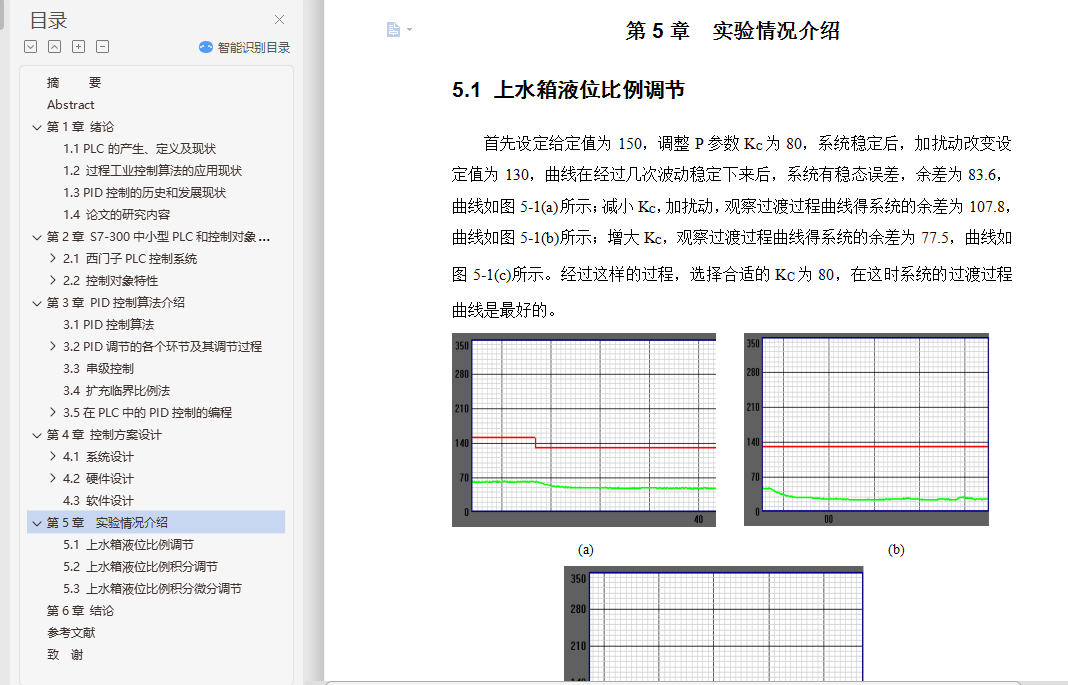Click the 第5章 实验情况介绍 page title
1068x685 pixels.
(733, 31)
